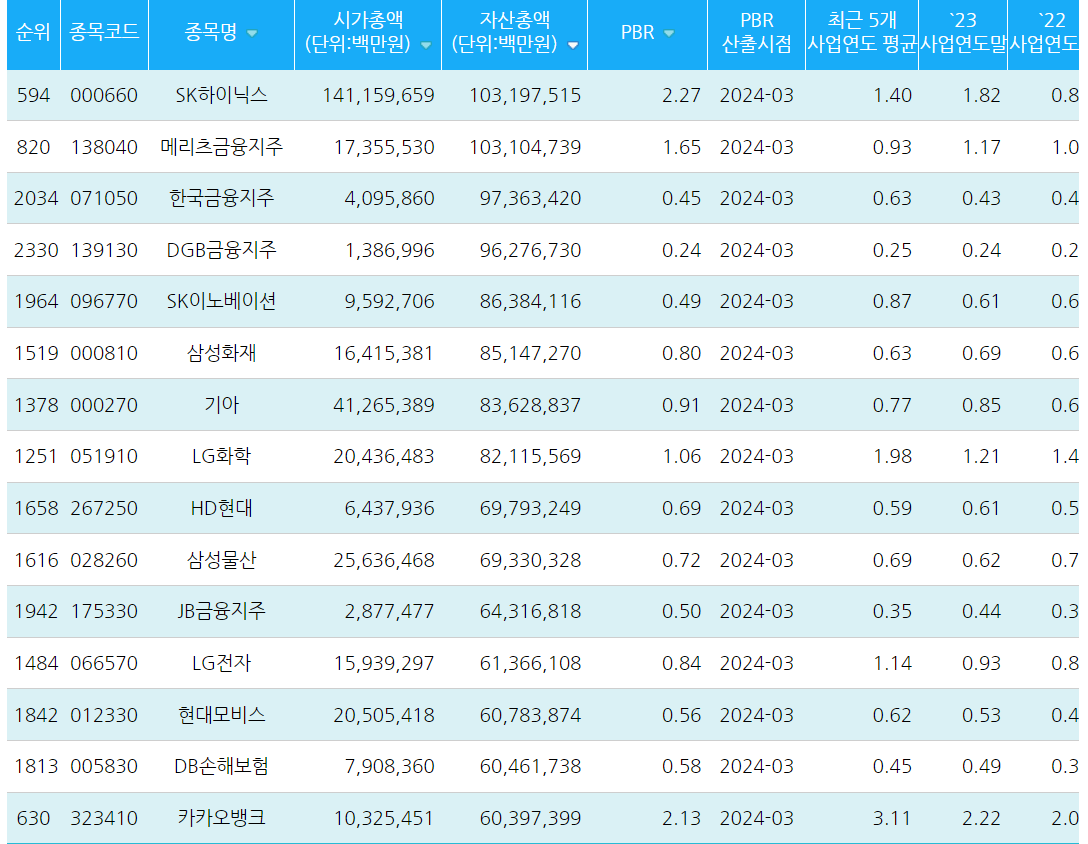Image resolution: width=1088 pixels, height=844 pixels.
Task: Select rank number 2034
Action: [x=36, y=199]
